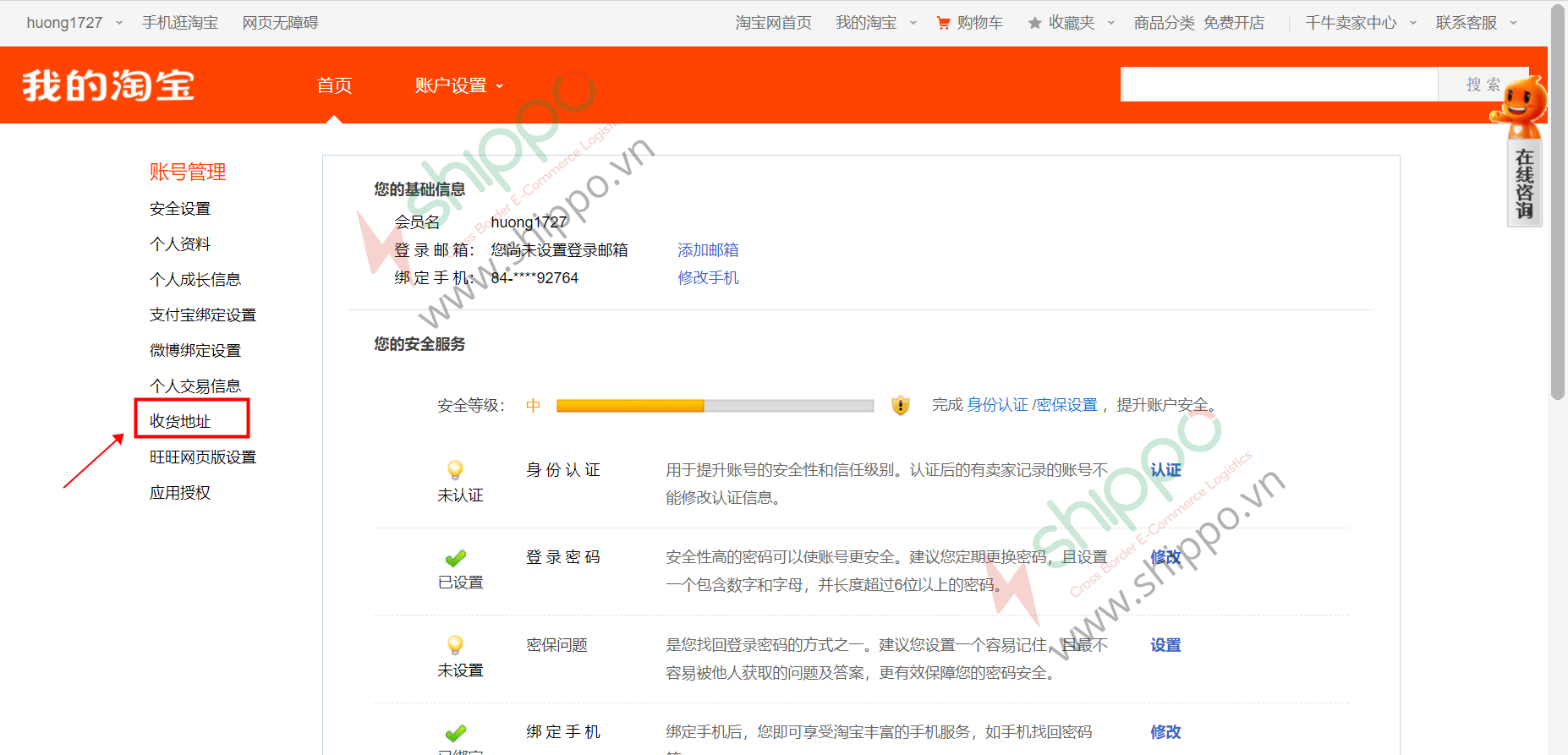Click the security level progress bar
The height and width of the screenshot is (755, 1568).
point(715,406)
